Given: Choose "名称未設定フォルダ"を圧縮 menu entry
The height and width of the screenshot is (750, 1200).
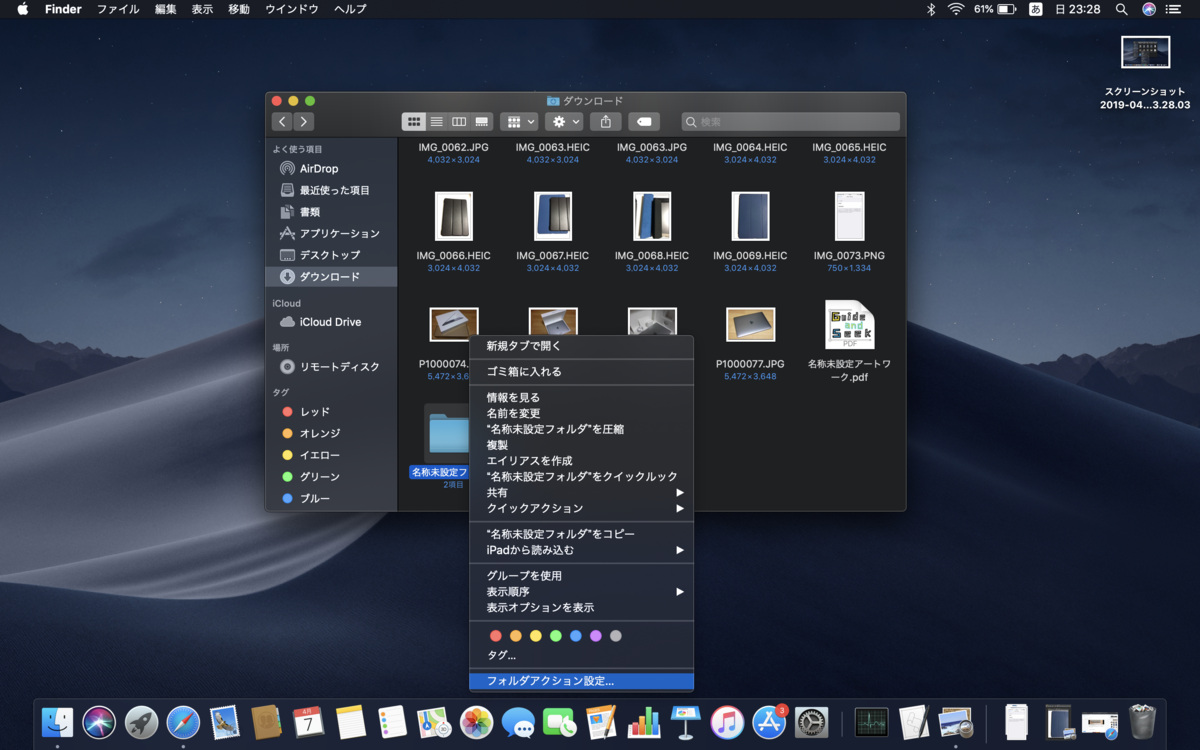Looking at the screenshot, I should point(581,429).
